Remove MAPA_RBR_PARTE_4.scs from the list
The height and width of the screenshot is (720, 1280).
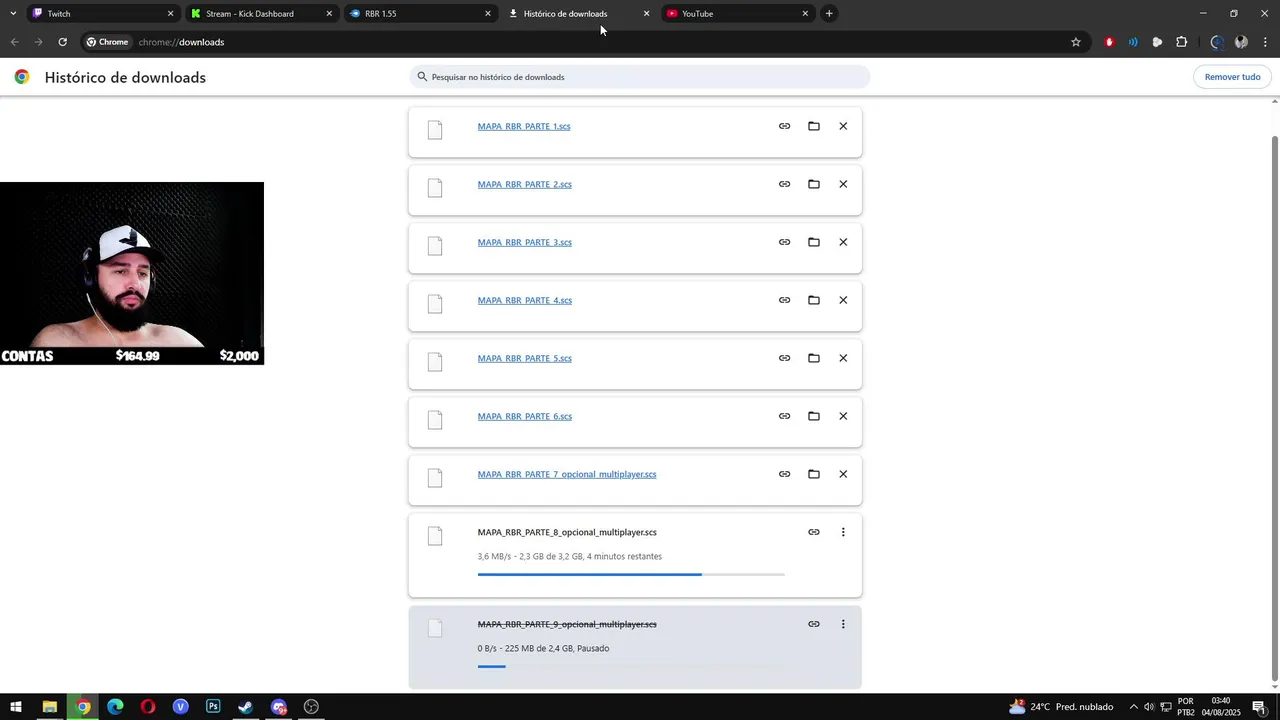pyautogui.click(x=843, y=300)
